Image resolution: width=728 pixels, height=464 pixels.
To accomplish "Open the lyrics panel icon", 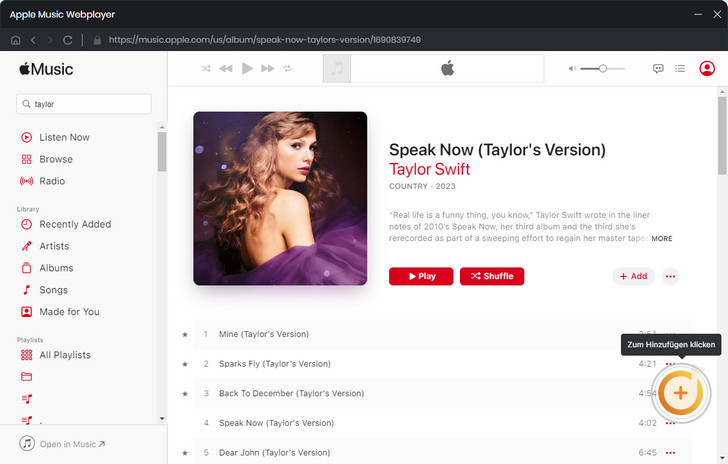I will [658, 69].
